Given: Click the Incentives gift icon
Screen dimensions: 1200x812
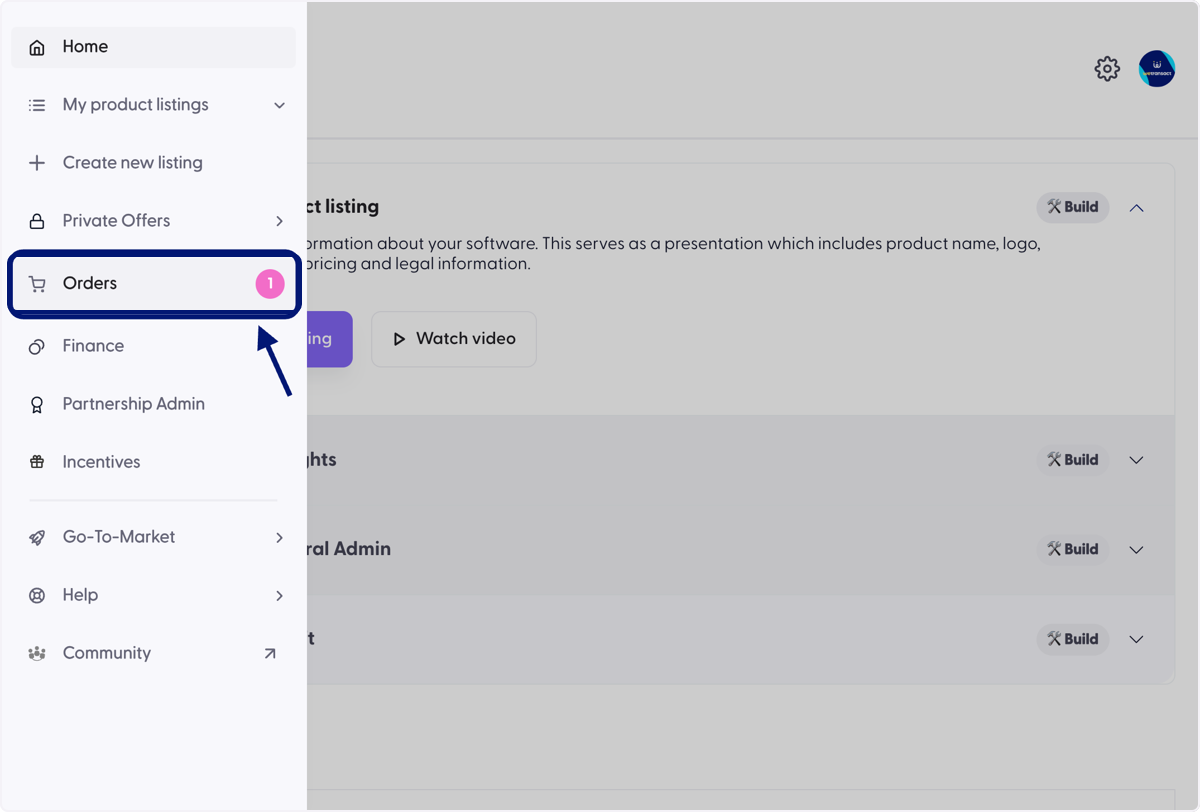Looking at the screenshot, I should click(37, 462).
